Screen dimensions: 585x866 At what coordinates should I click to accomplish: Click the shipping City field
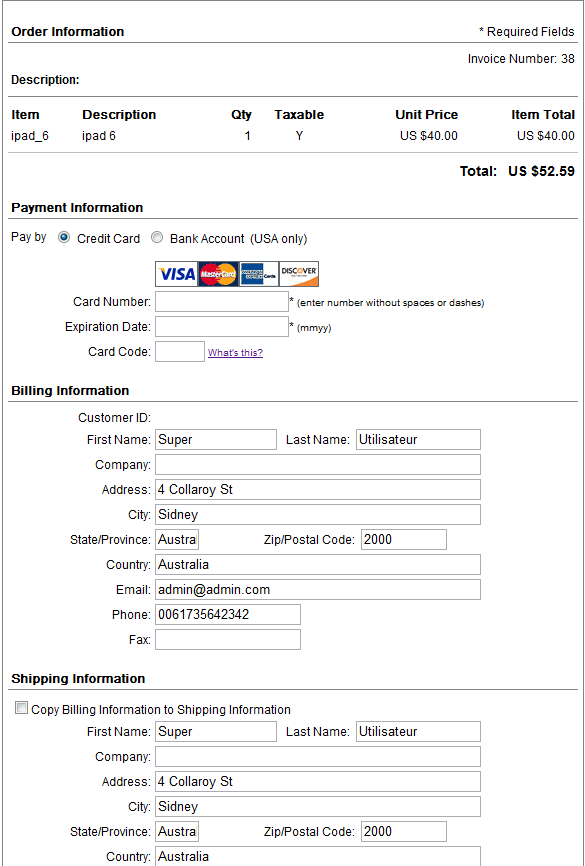pos(318,806)
